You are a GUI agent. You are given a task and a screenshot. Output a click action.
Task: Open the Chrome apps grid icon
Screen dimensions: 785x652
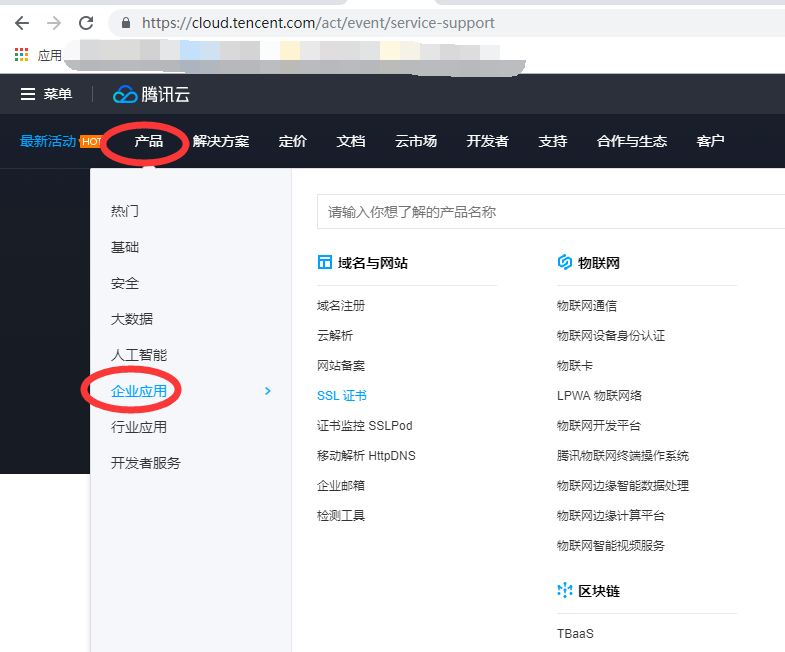[21, 55]
